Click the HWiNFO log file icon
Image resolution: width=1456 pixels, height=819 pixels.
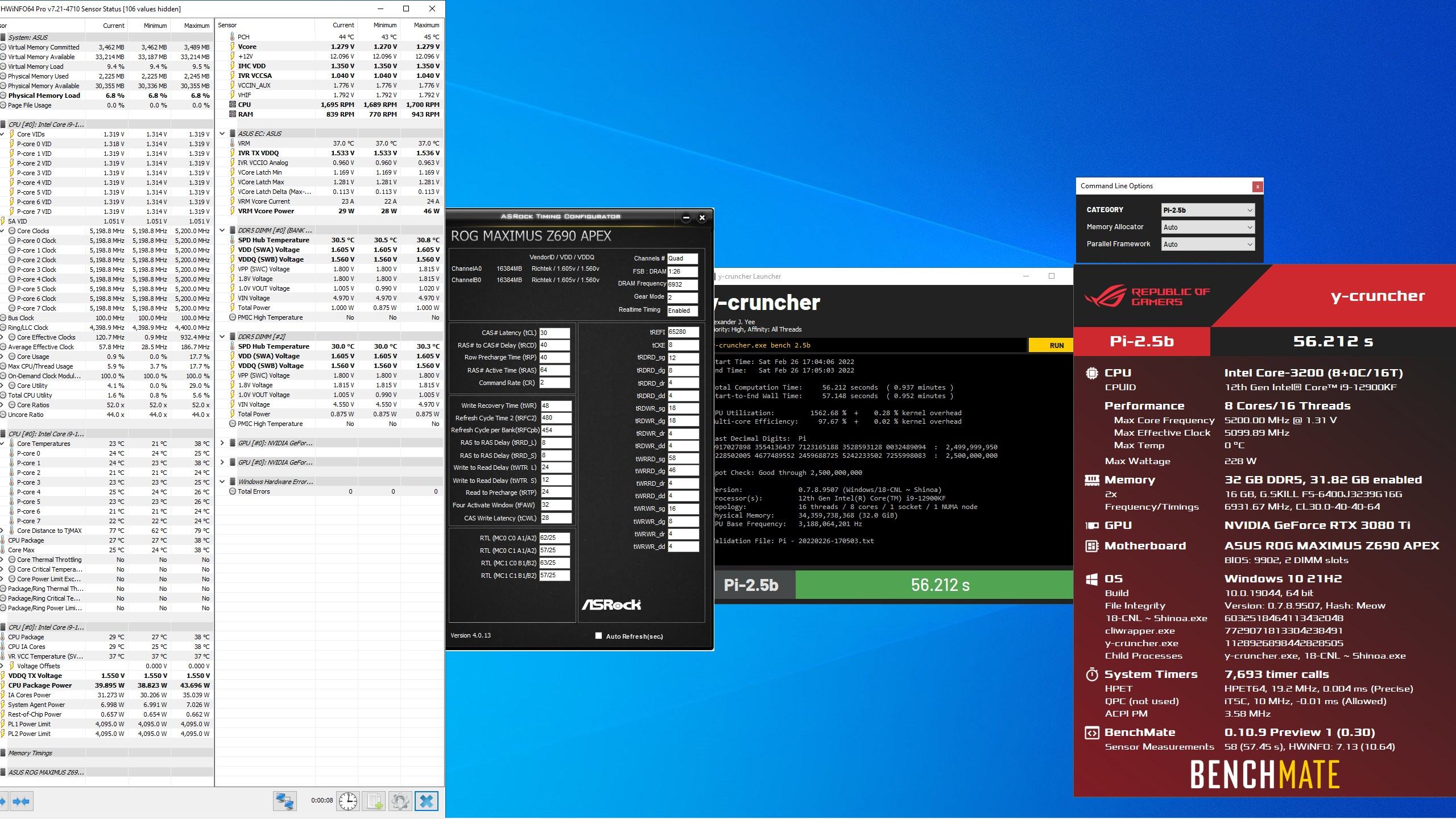click(x=374, y=801)
